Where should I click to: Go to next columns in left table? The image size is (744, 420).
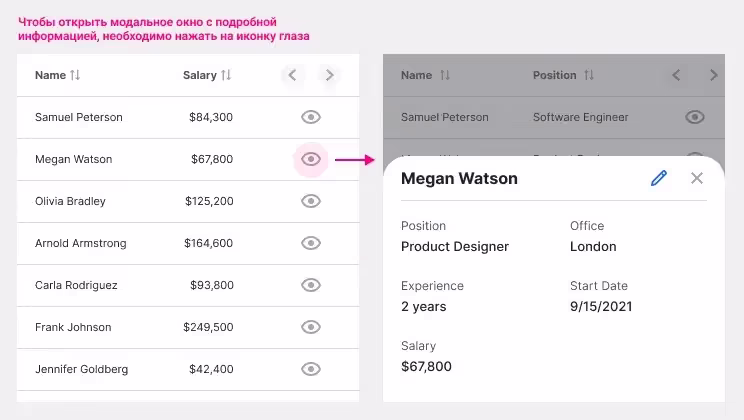coord(329,75)
